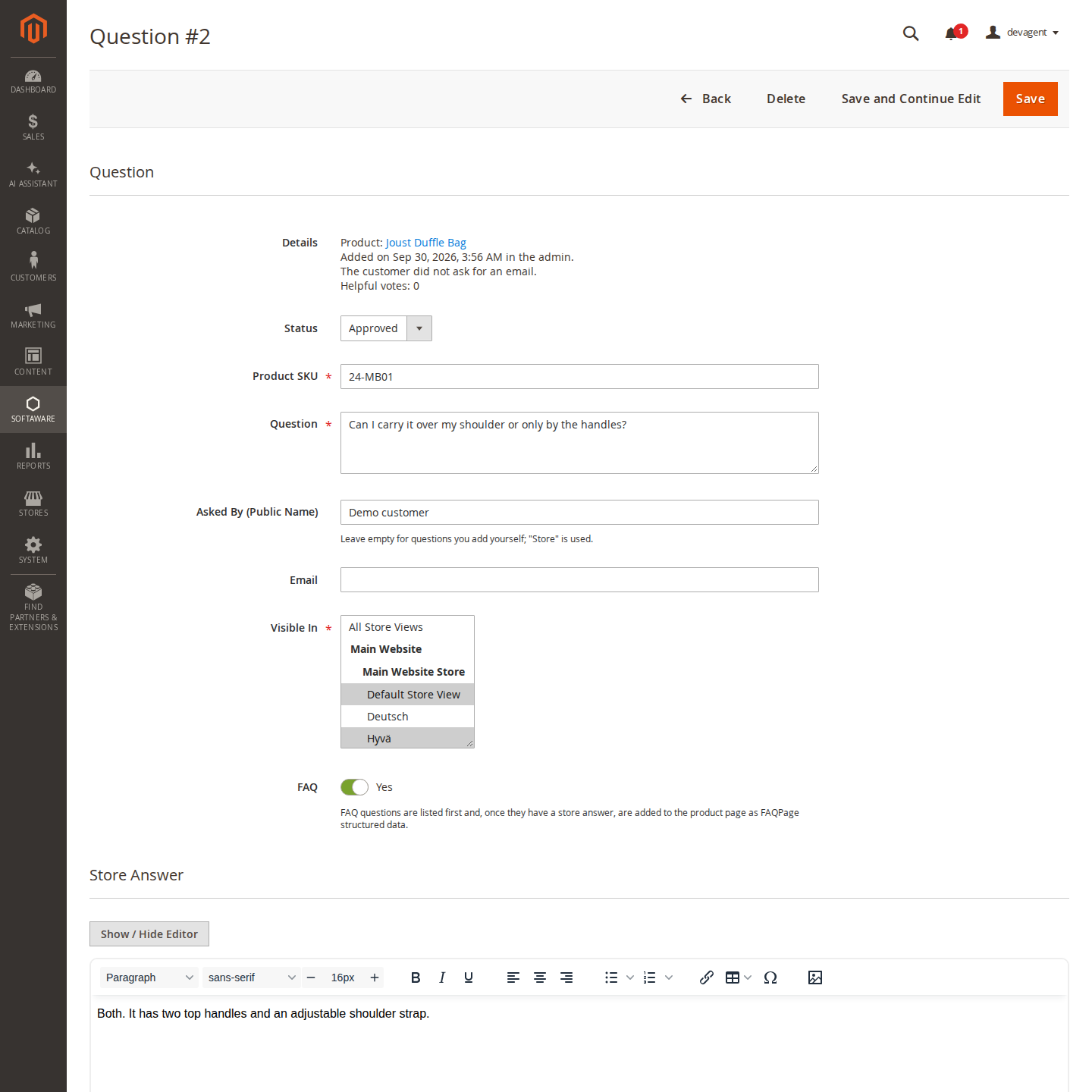The height and width of the screenshot is (1092, 1092).
Task: Insert an image into the answer
Action: pos(815,977)
